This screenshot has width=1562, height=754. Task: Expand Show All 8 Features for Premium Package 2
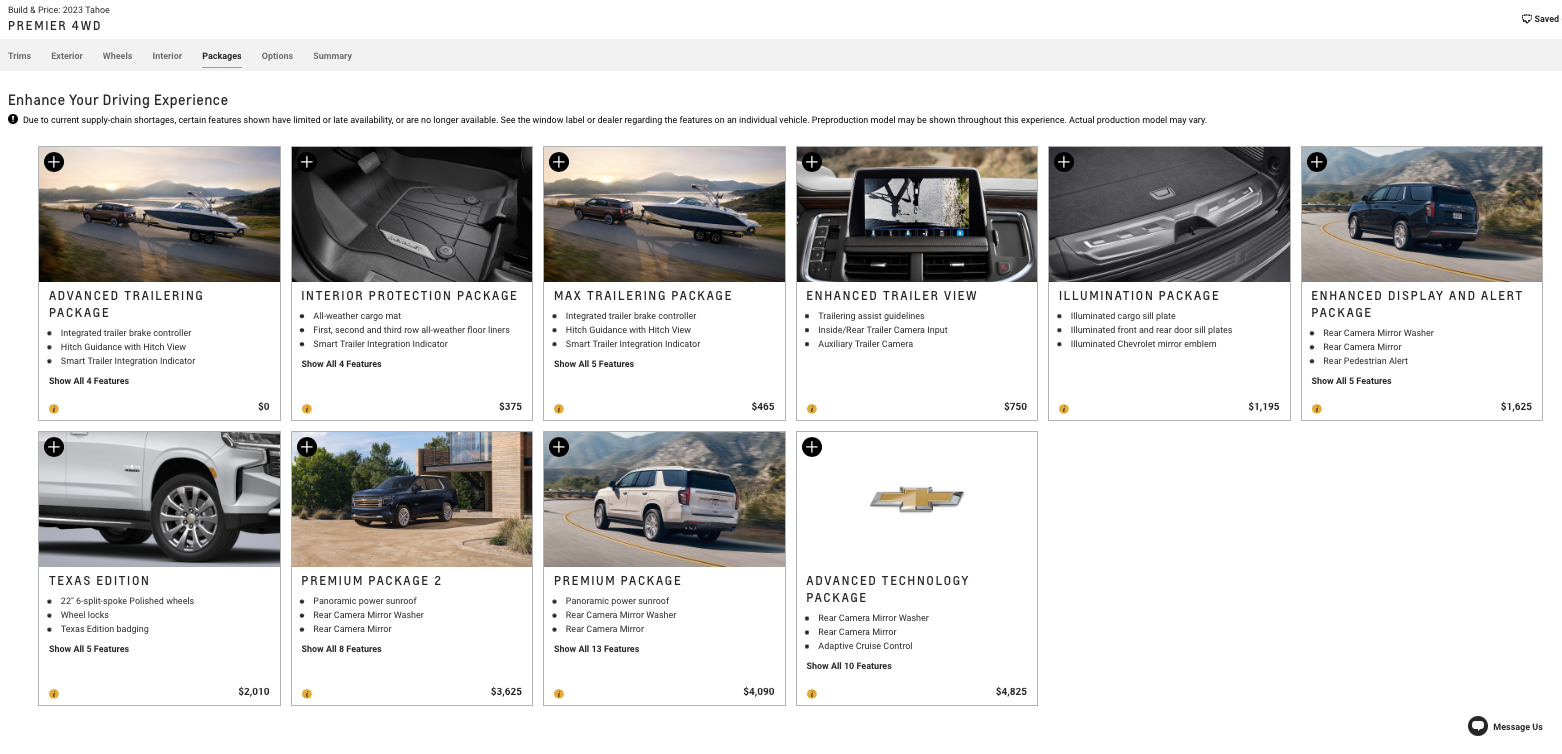point(341,649)
